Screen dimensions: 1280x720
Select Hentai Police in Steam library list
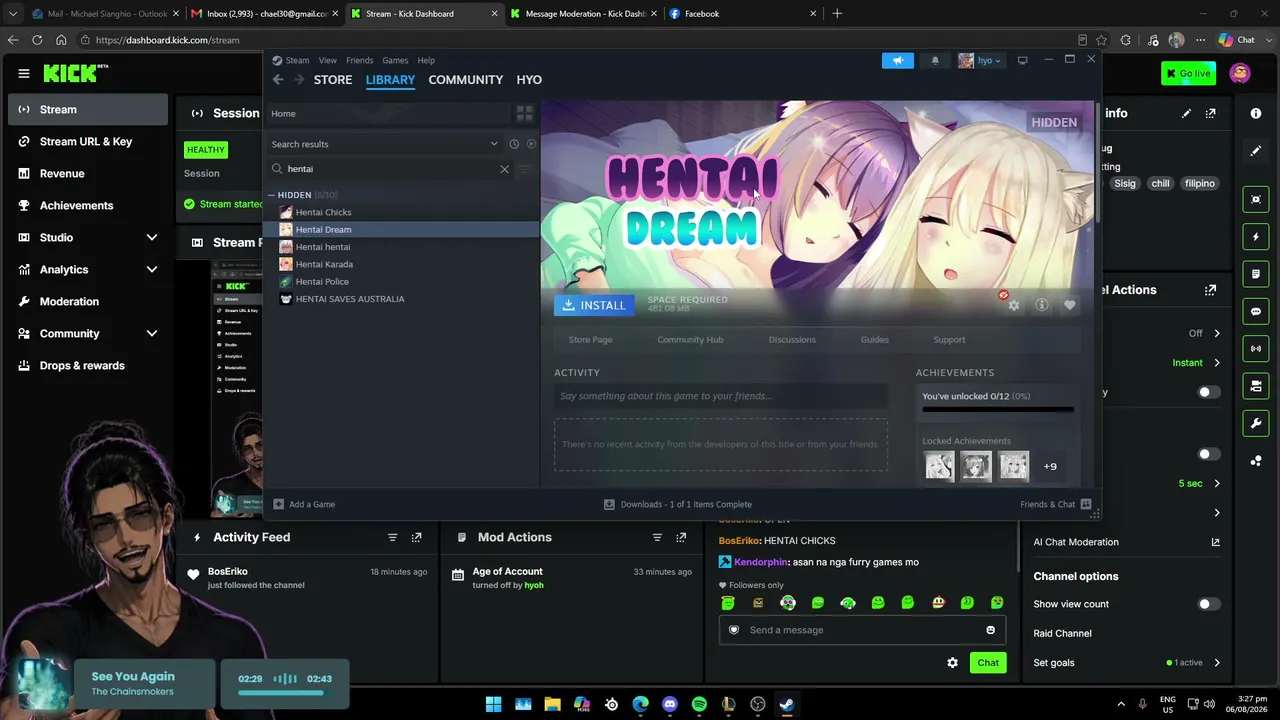click(x=322, y=282)
